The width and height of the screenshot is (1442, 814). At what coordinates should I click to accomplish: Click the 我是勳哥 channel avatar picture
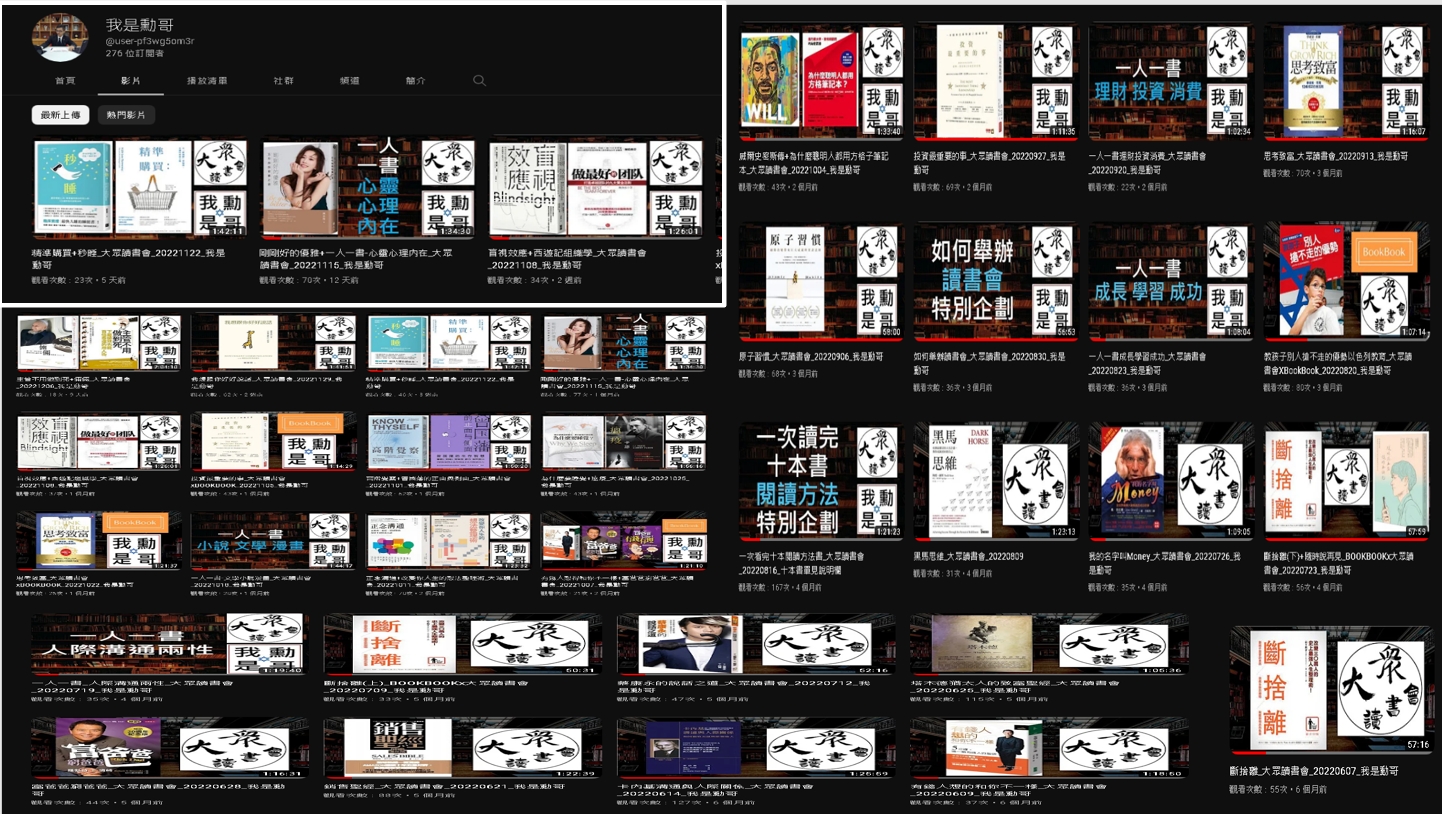(x=60, y=37)
